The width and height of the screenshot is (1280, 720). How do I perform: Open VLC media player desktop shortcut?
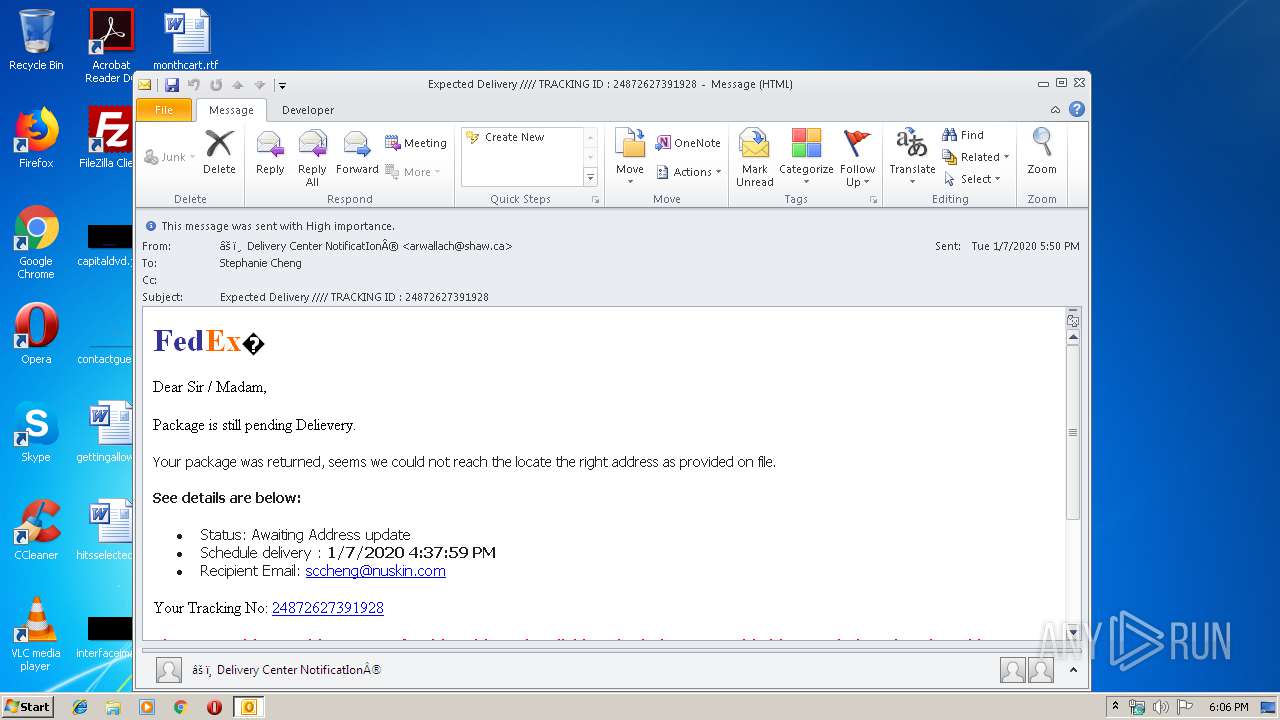click(x=36, y=634)
